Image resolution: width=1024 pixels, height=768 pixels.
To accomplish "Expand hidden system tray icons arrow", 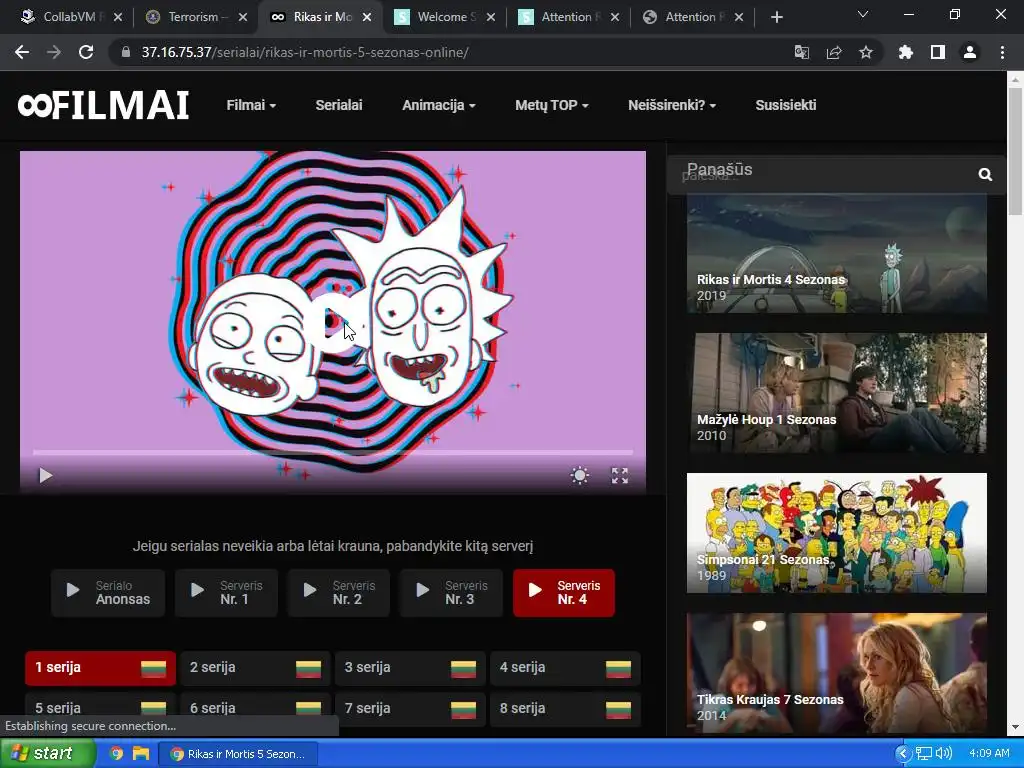I will 903,754.
